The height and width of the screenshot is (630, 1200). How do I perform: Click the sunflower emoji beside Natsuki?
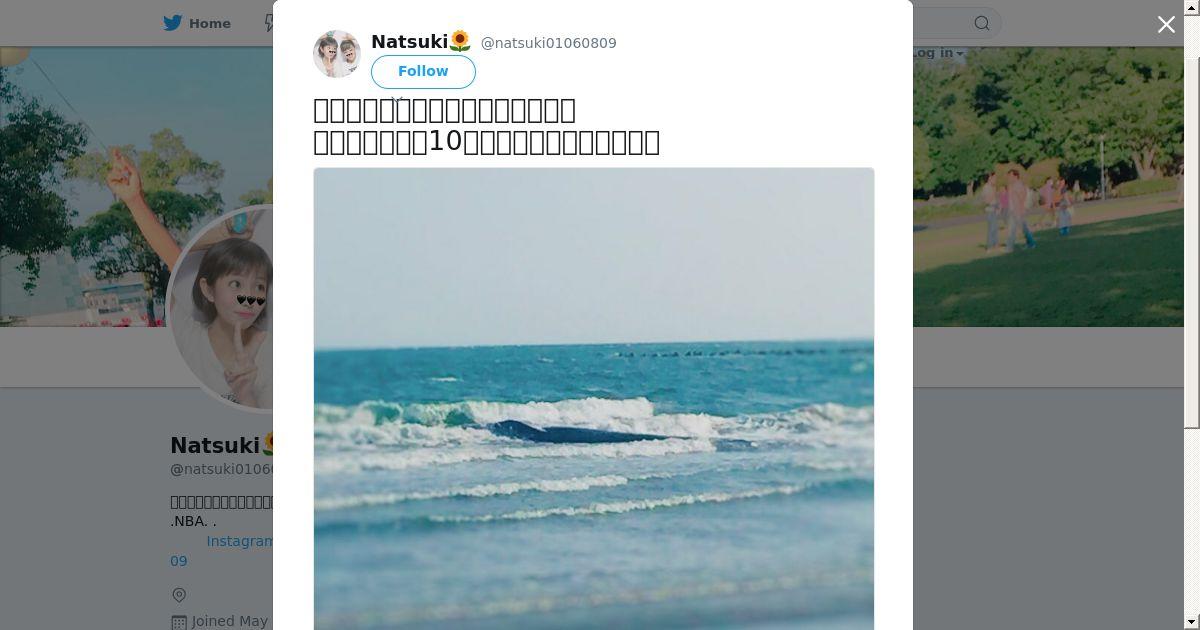coord(460,42)
